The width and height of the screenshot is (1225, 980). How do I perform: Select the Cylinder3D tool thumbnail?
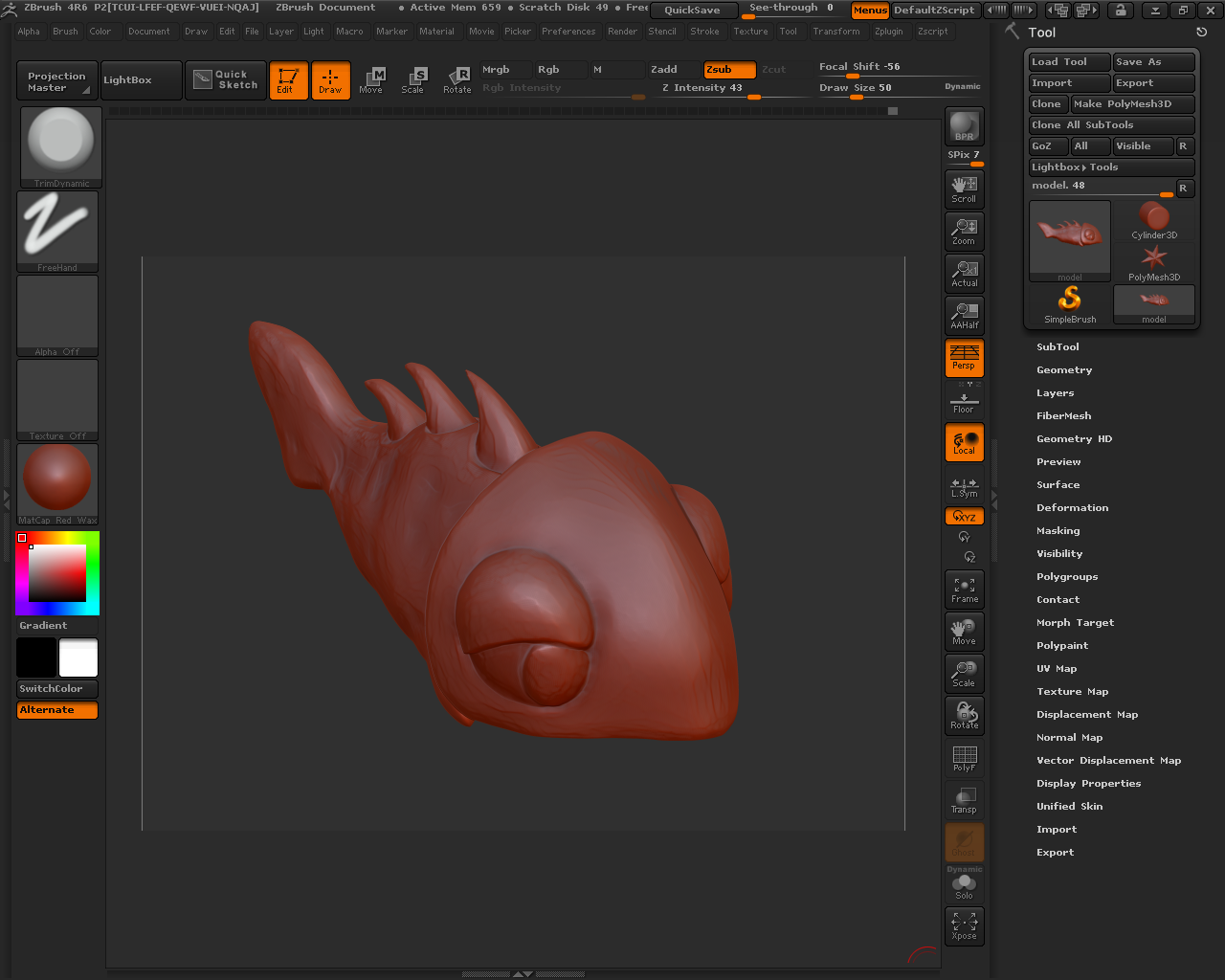(x=1154, y=221)
